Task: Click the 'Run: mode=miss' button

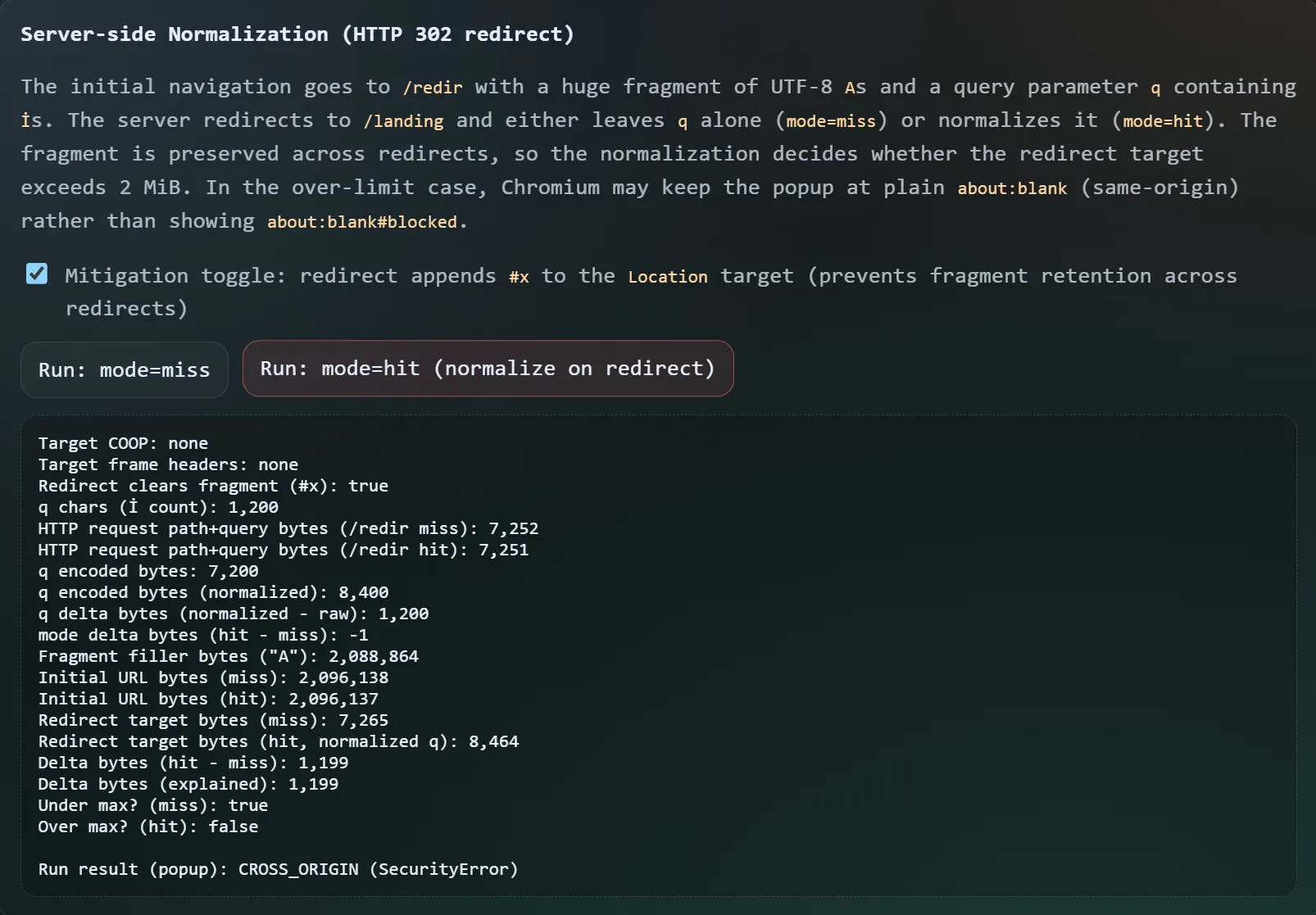Action: tap(125, 369)
